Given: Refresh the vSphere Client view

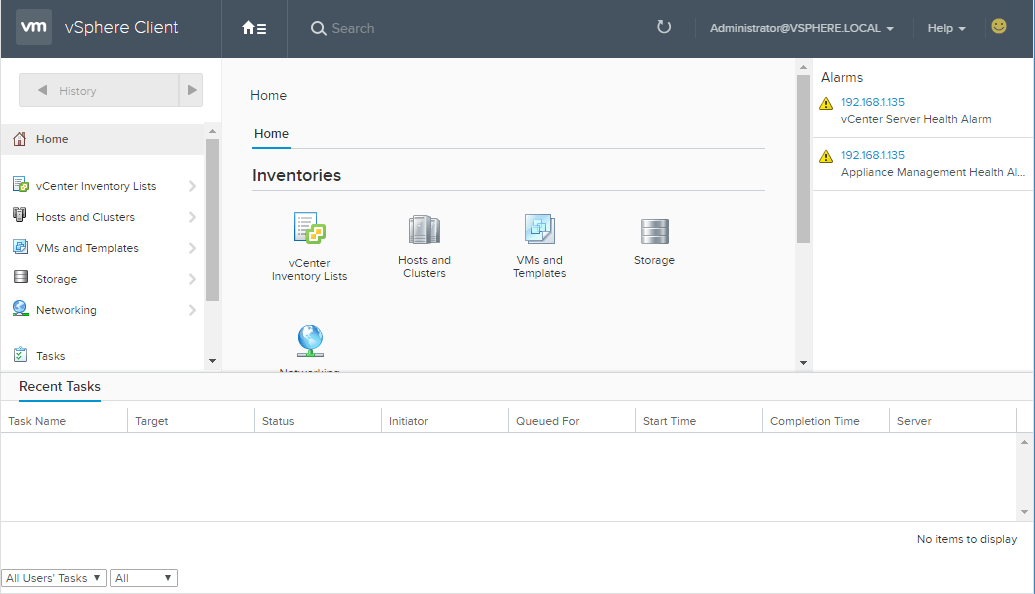Looking at the screenshot, I should [x=664, y=27].
